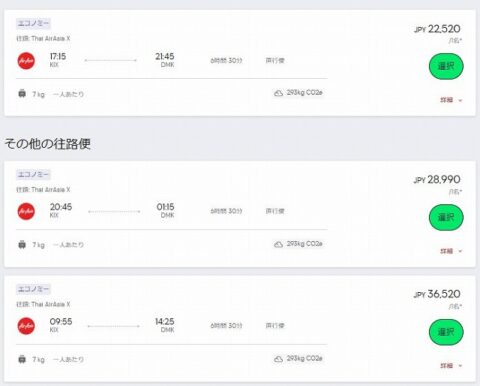Click CO2 cloud icon on second flight
The width and height of the screenshot is (480, 386).
click(278, 244)
